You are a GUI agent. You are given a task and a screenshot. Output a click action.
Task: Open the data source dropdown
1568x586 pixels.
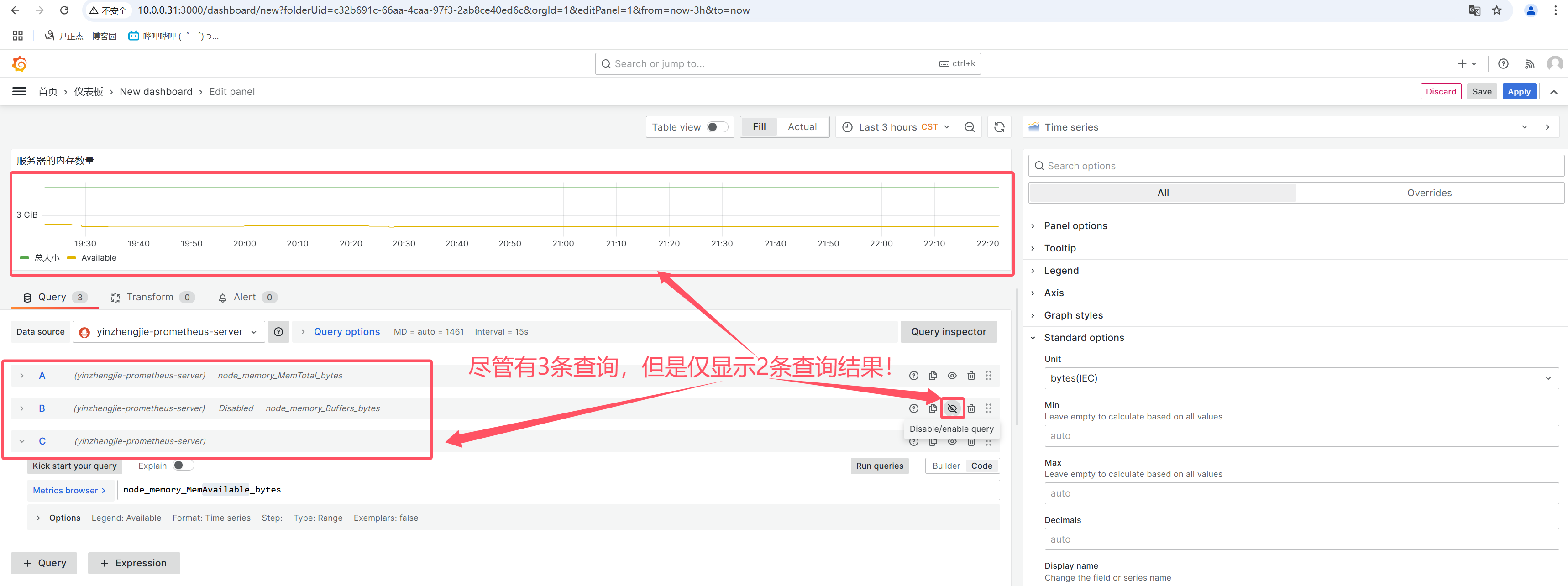pos(168,332)
